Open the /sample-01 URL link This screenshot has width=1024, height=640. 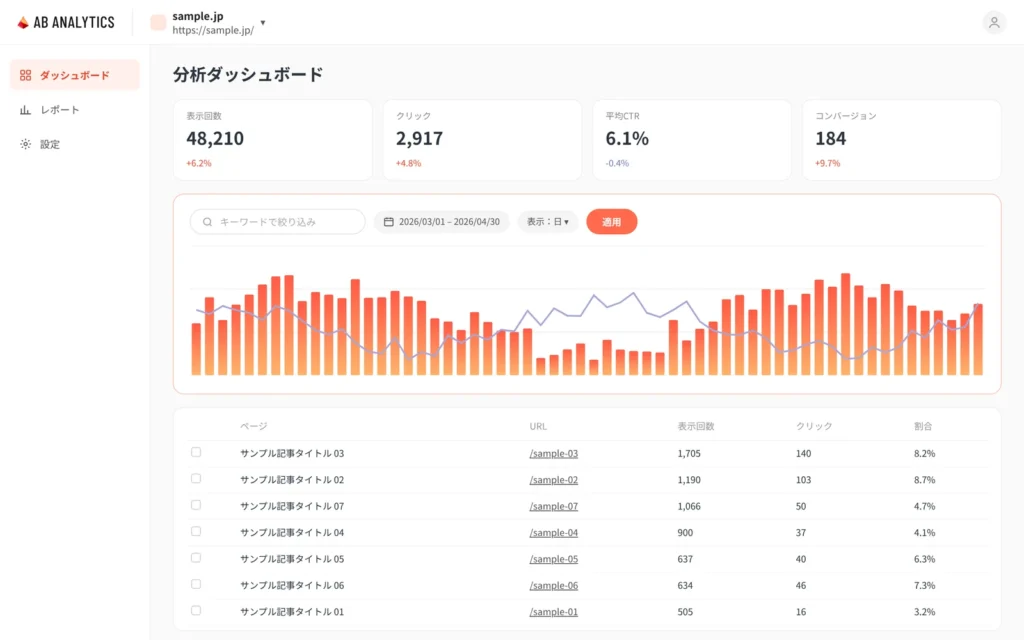click(x=554, y=612)
